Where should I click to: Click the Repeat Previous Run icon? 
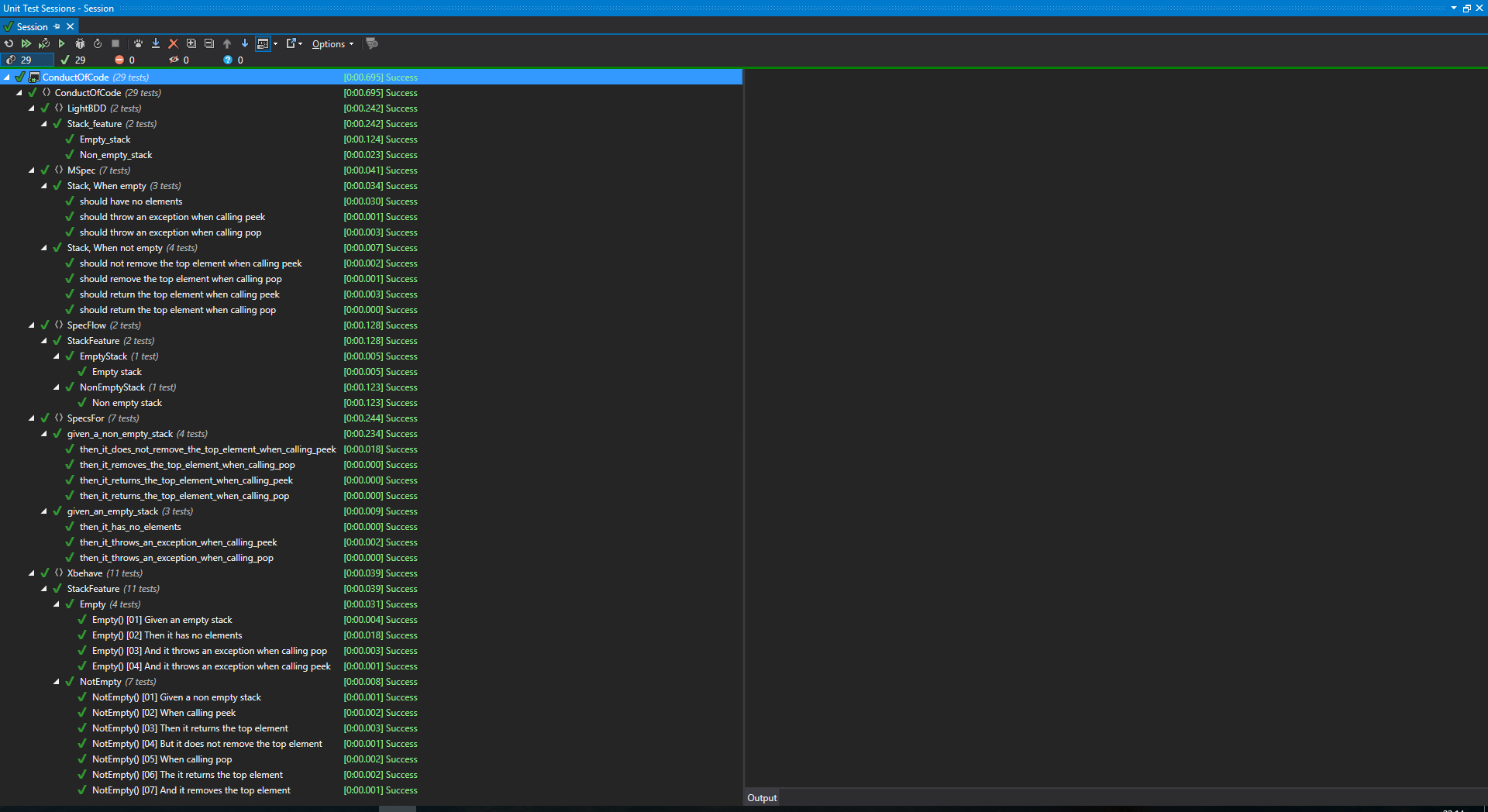pos(9,44)
